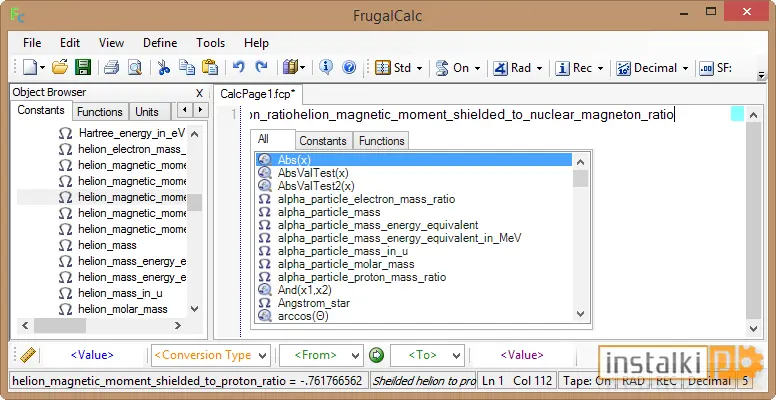The image size is (776, 400).
Task: Click the cyan marker in editor
Action: click(737, 114)
